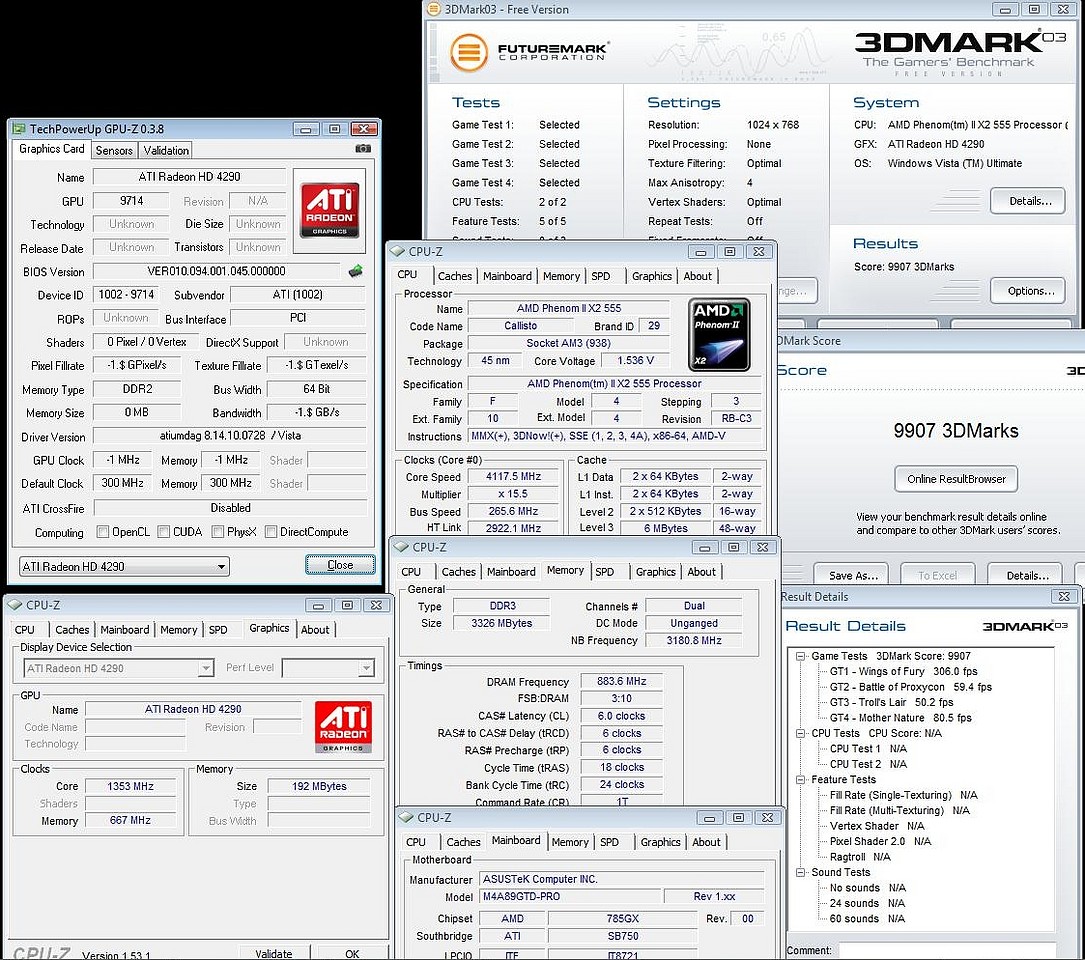The height and width of the screenshot is (960, 1085).
Task: Click the Futuremark orange logo
Action: tap(468, 53)
